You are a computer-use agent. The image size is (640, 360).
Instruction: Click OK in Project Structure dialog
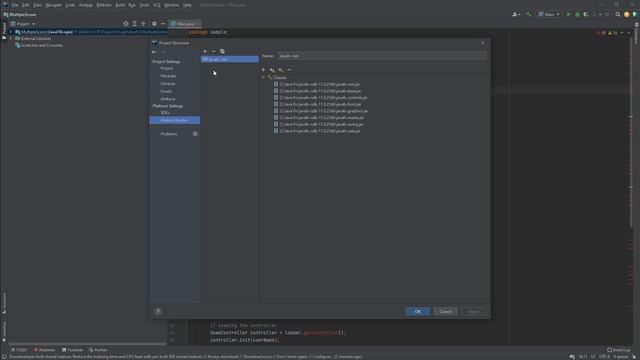[418, 311]
